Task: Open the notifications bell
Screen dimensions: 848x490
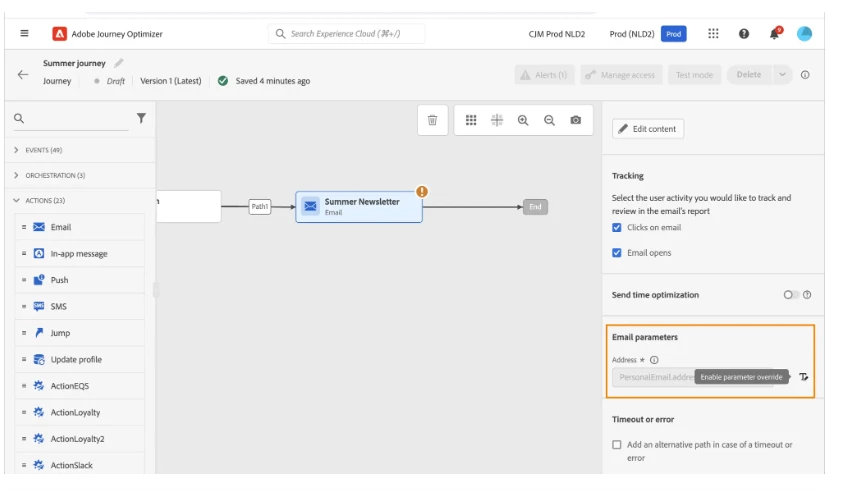Action: [x=774, y=34]
